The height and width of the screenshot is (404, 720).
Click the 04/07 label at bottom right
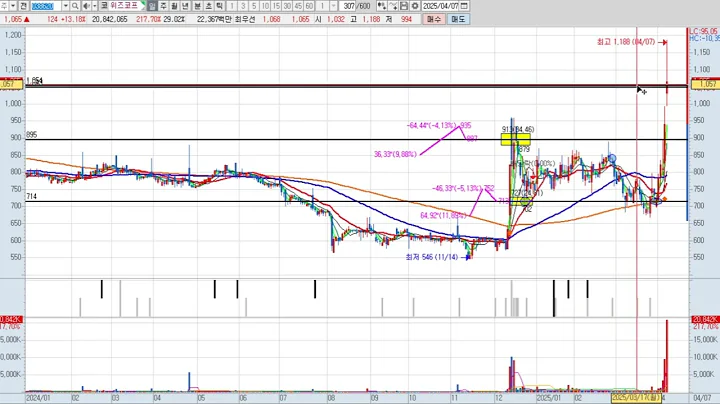(702, 398)
